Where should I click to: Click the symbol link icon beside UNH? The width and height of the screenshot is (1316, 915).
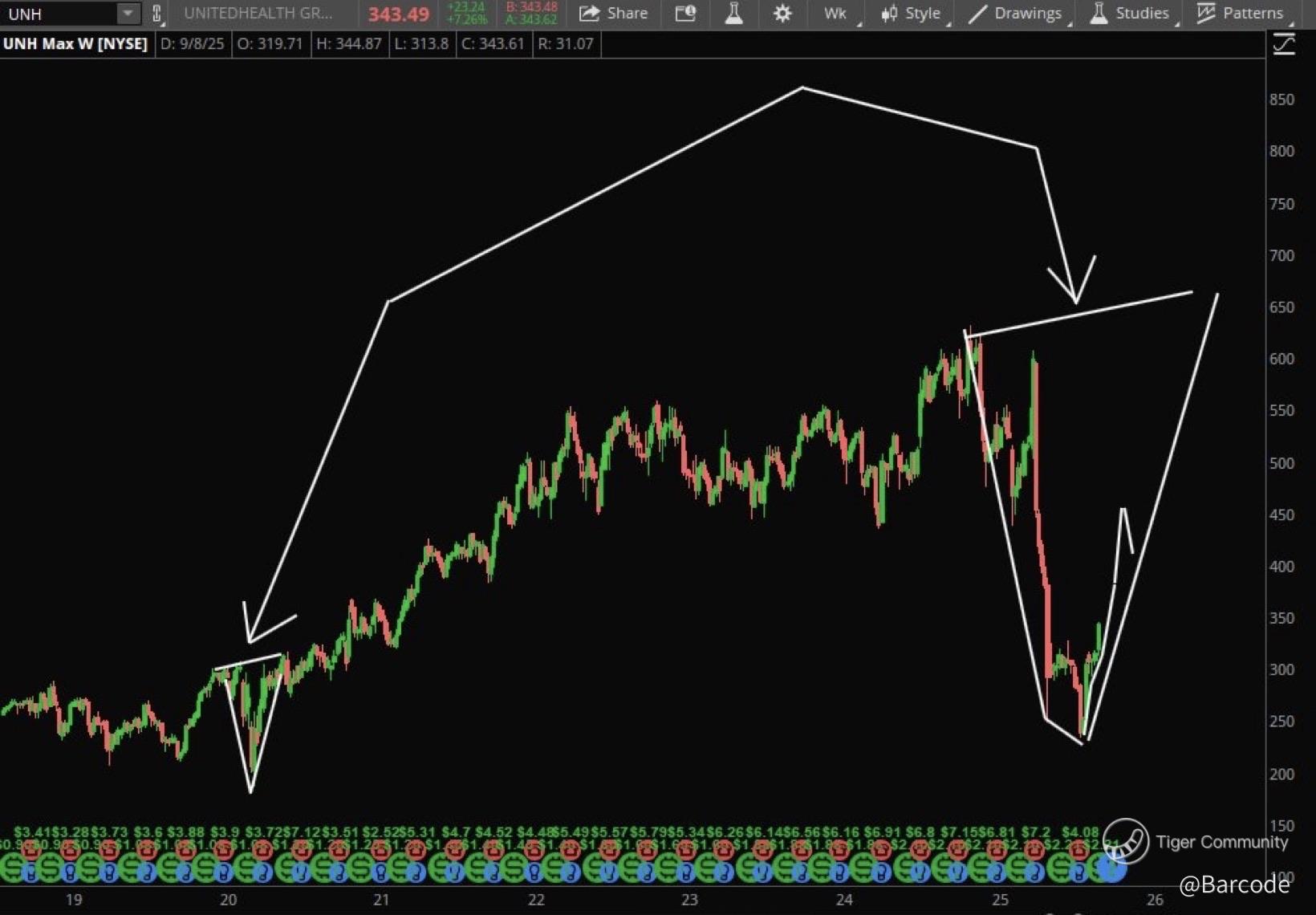pos(157,14)
